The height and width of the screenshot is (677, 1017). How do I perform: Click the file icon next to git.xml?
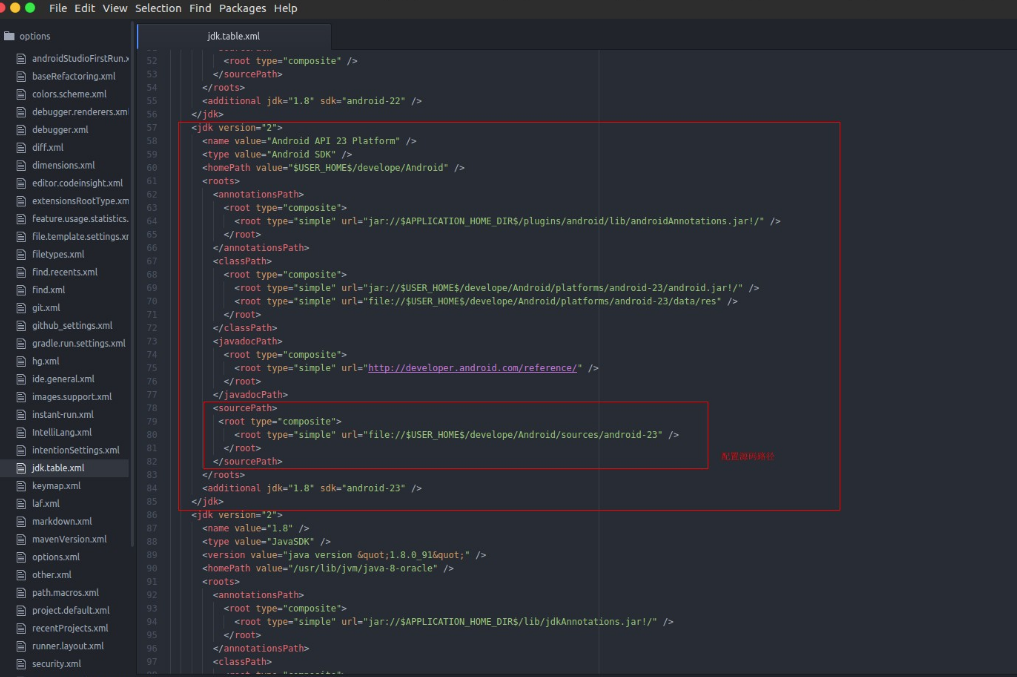(x=23, y=308)
